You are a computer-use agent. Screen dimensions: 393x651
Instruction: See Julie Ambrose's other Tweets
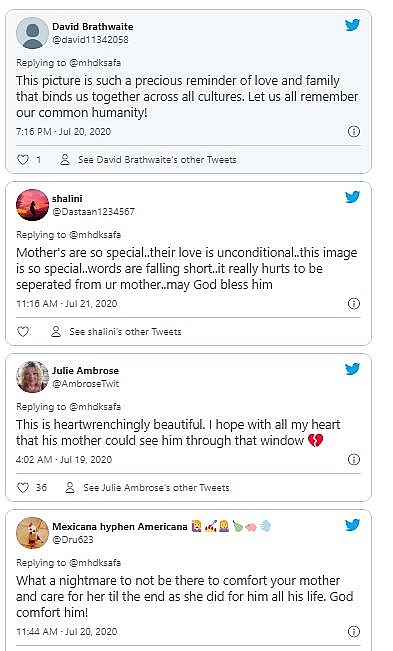pos(147,487)
